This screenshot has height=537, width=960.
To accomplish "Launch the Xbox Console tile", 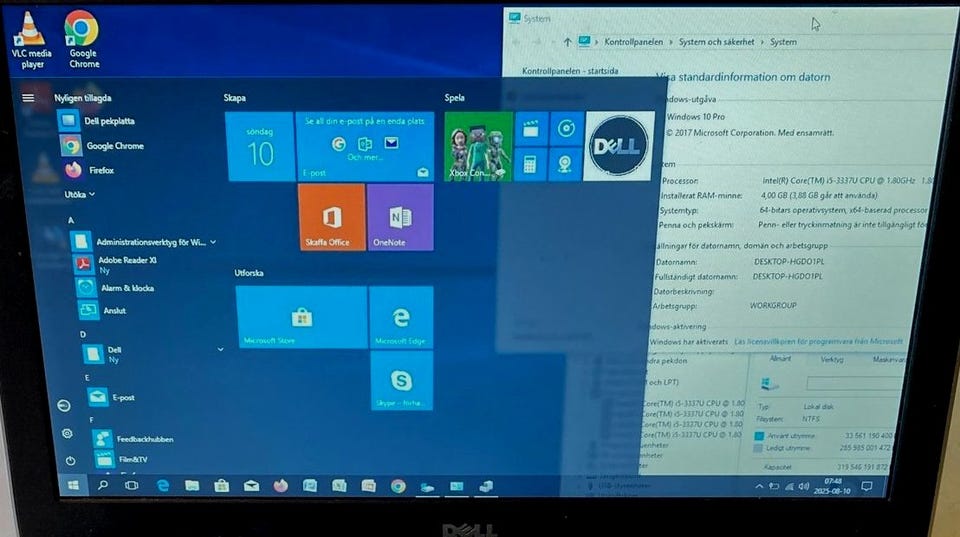I will [x=478, y=146].
